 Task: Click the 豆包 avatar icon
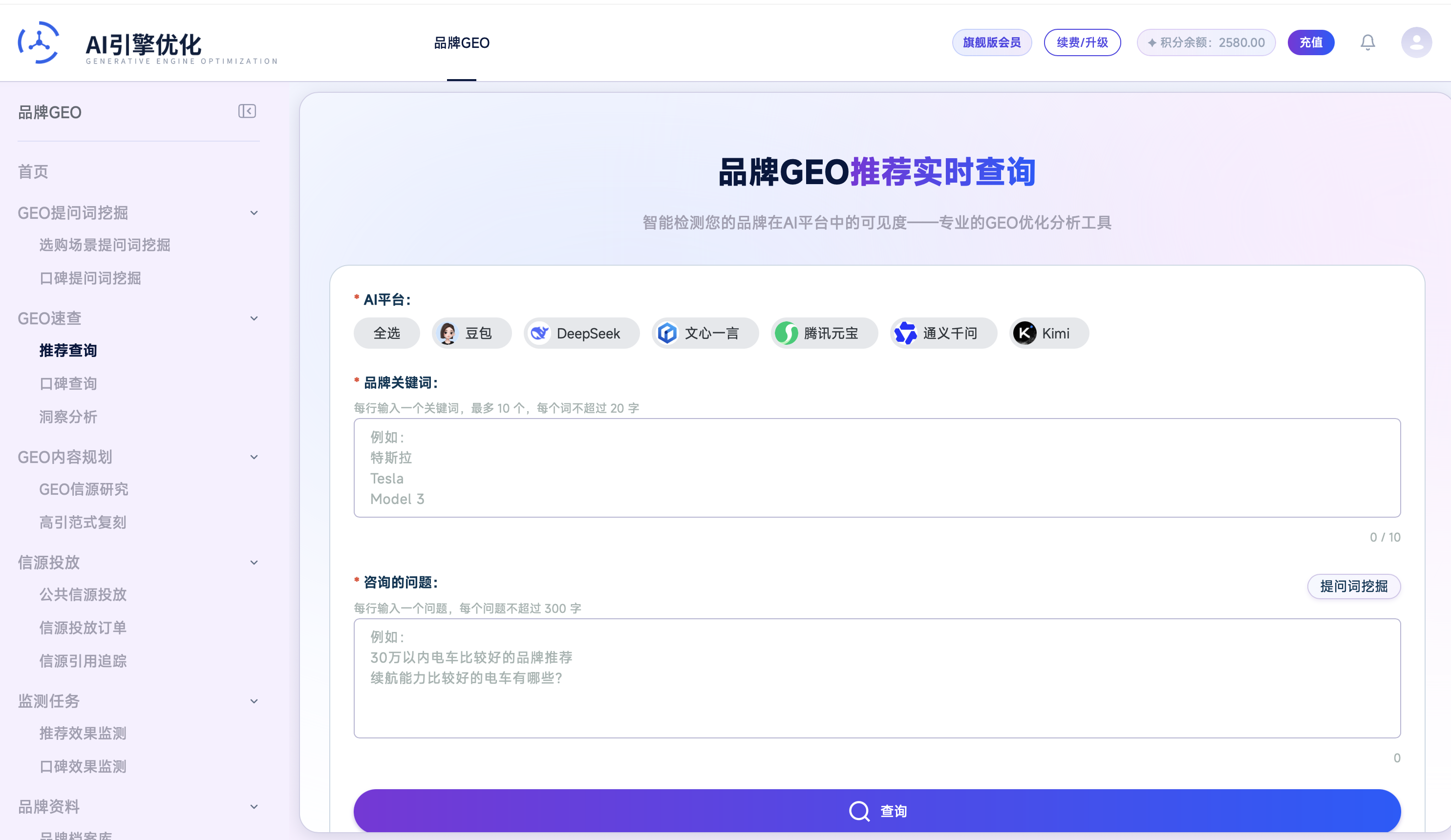448,334
